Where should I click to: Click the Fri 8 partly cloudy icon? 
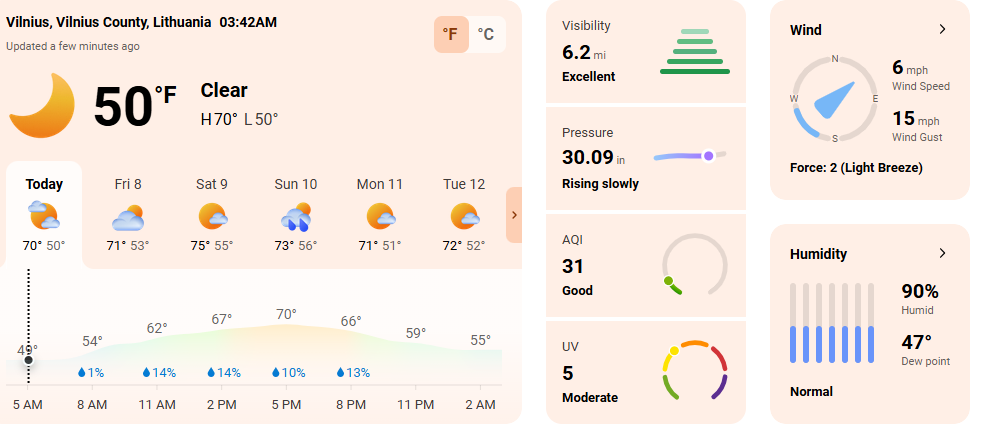128,217
